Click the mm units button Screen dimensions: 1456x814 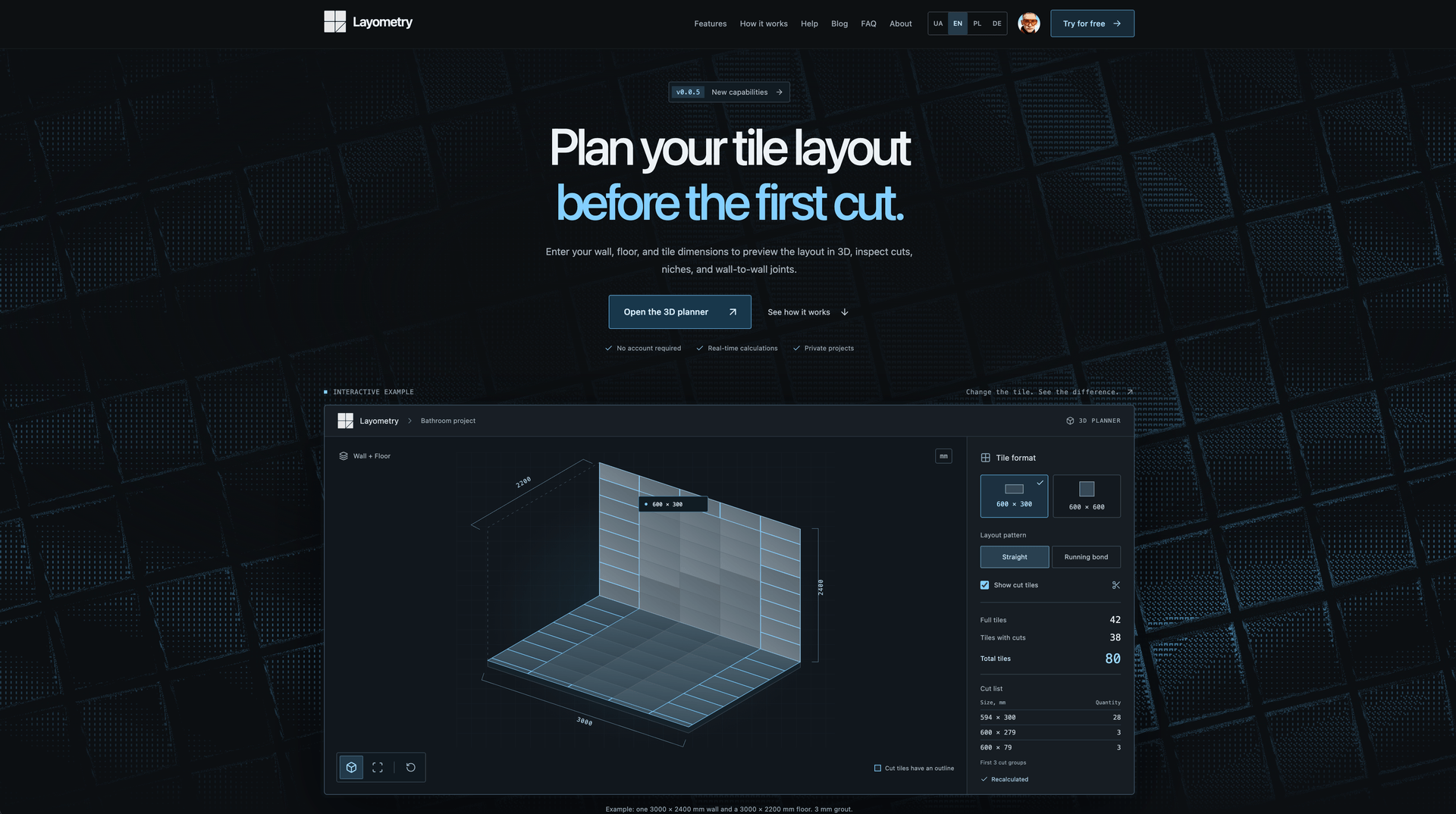[943, 456]
